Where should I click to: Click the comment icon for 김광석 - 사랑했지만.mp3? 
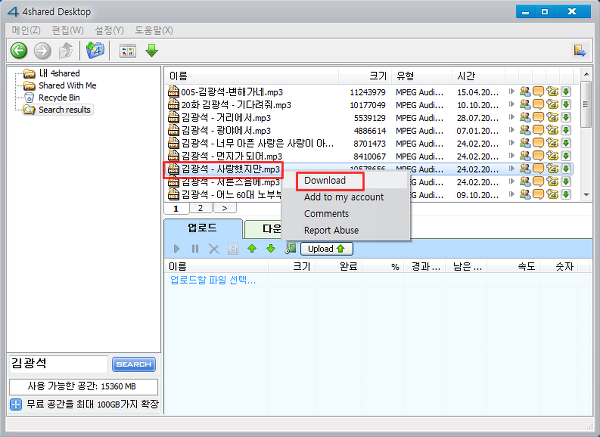538,169
